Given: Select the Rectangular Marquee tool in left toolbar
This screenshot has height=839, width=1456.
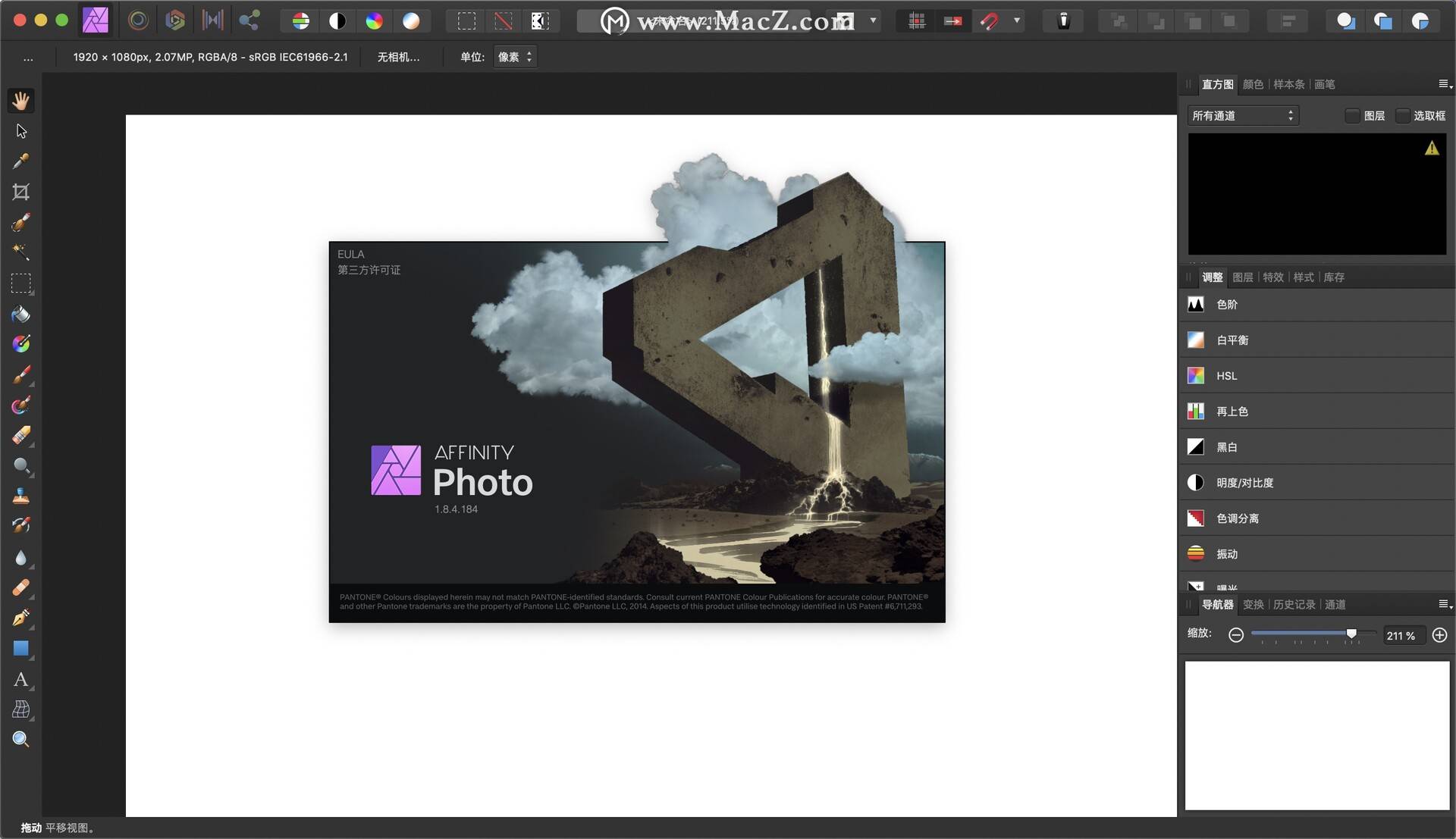Looking at the screenshot, I should coord(21,283).
